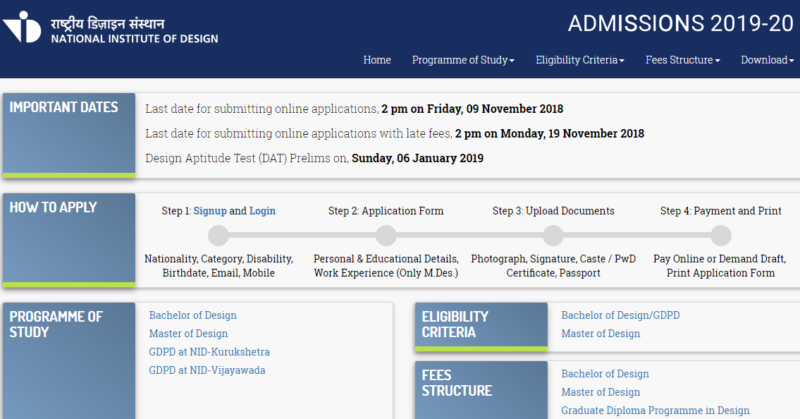Viewport: 800px width, 419px height.
Task: Open GDPD at NID-Kurukshetra link
Action: click(209, 352)
